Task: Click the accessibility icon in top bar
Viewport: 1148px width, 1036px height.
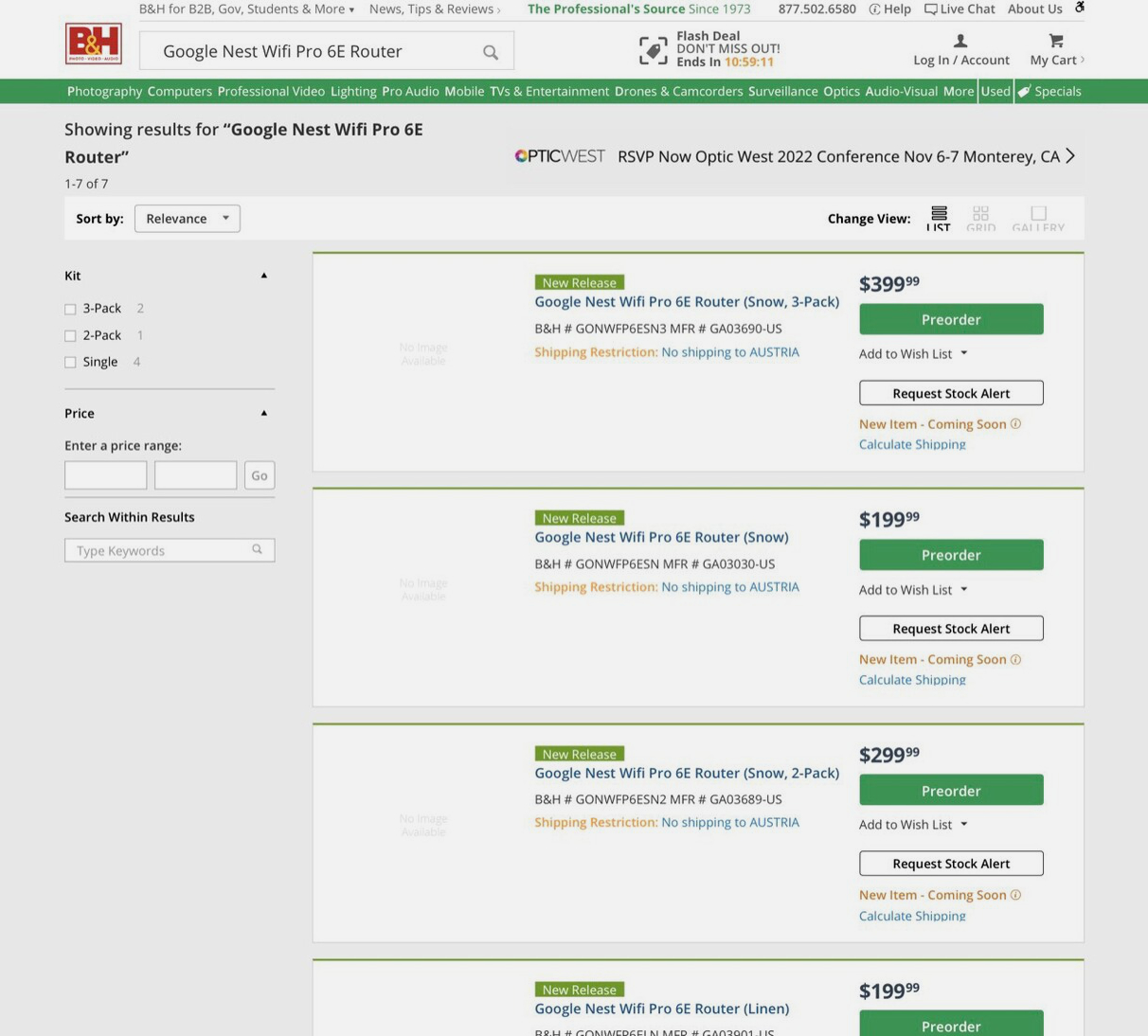Action: (x=1079, y=8)
